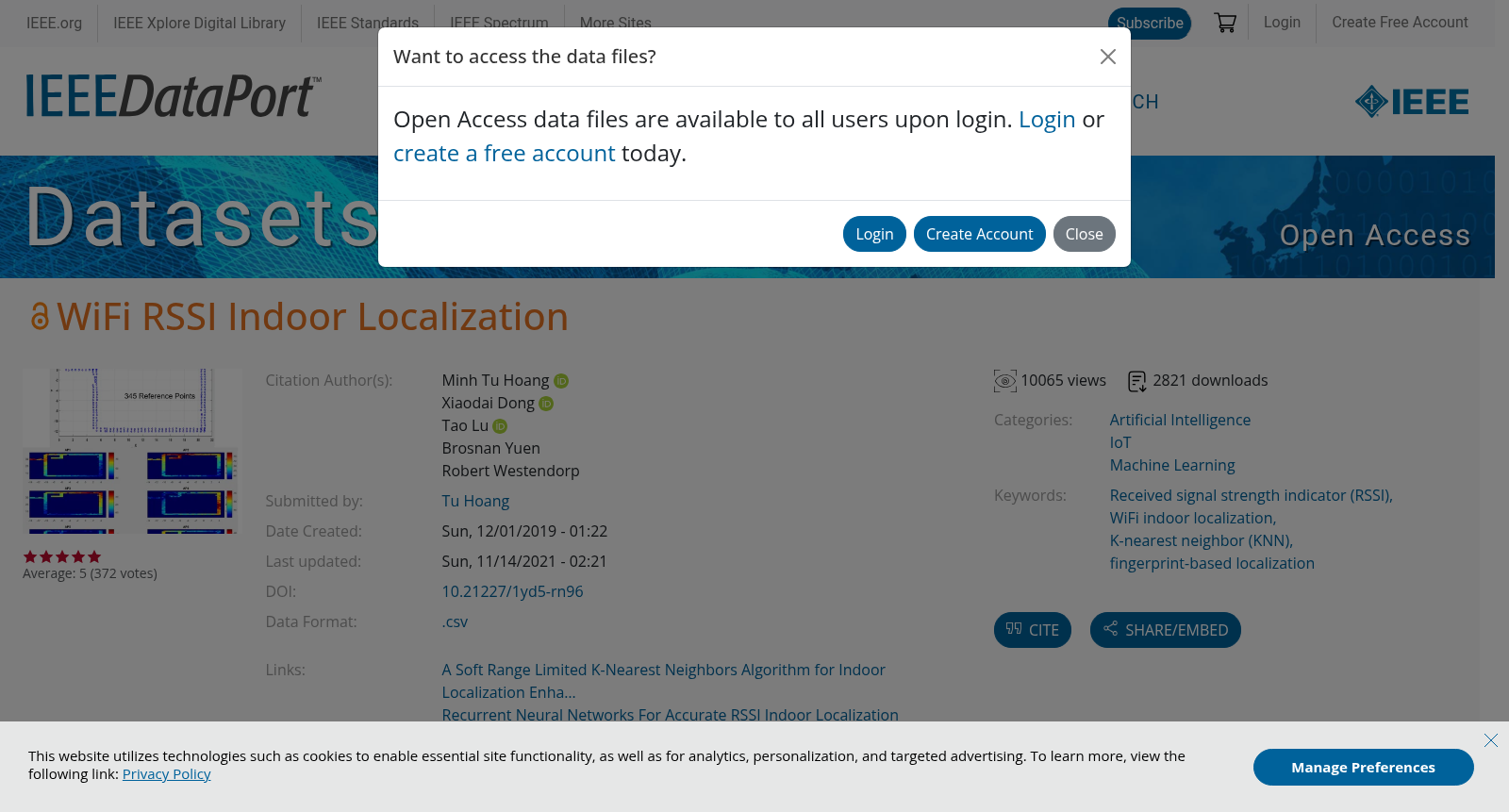Open the IoT category link

[x=1120, y=443]
